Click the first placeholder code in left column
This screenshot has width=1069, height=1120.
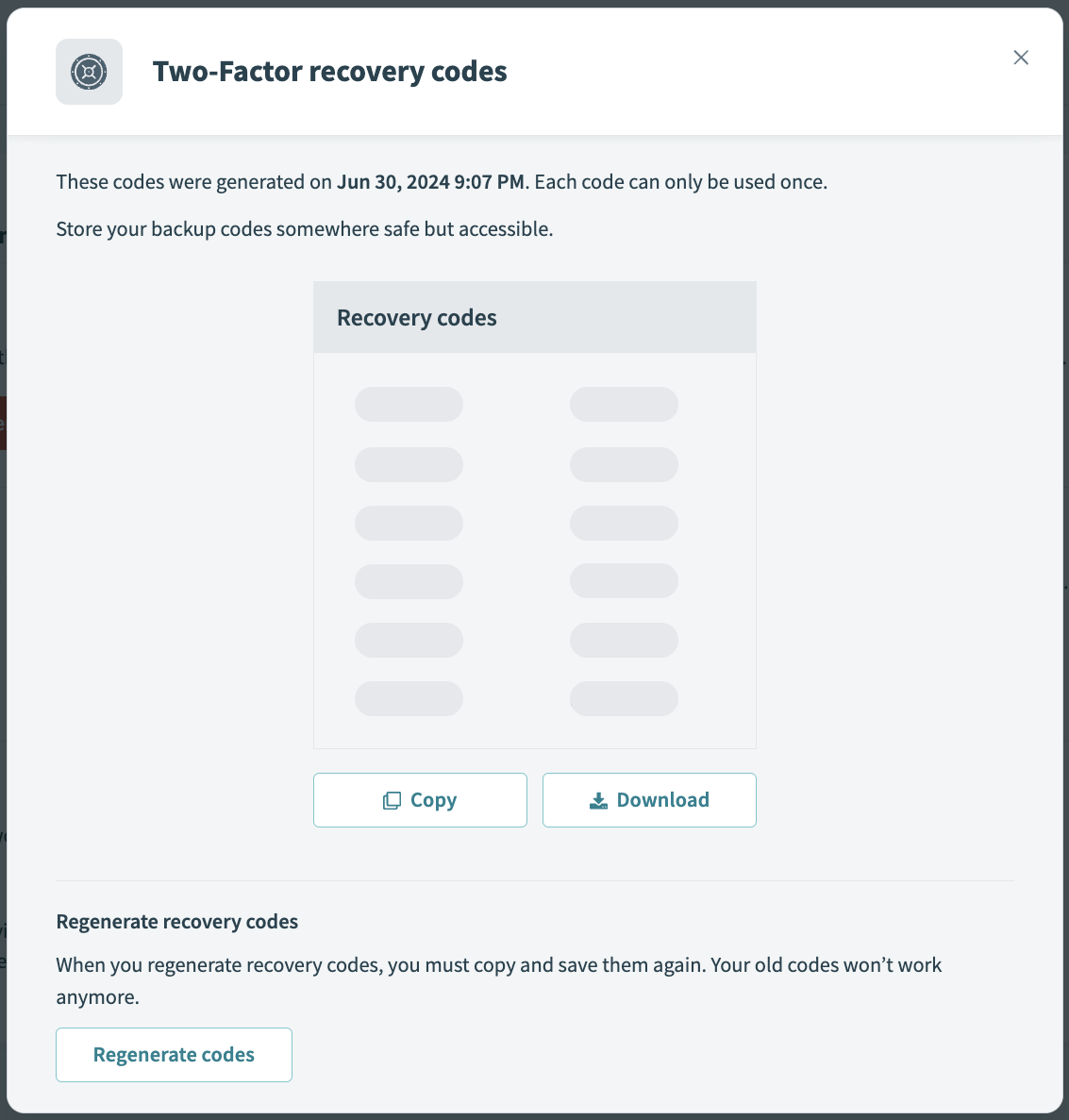click(409, 404)
